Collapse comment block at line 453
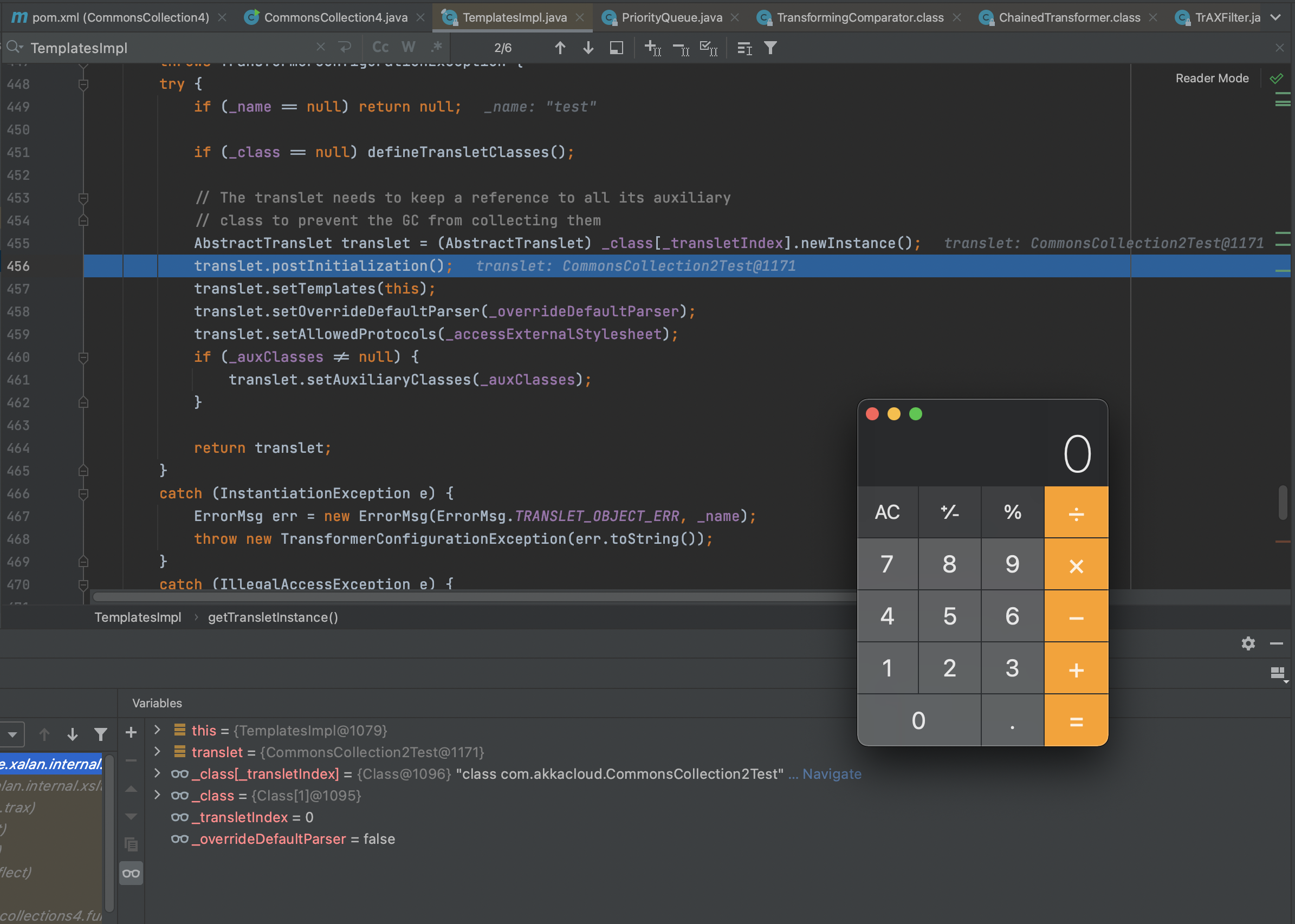 (83, 198)
